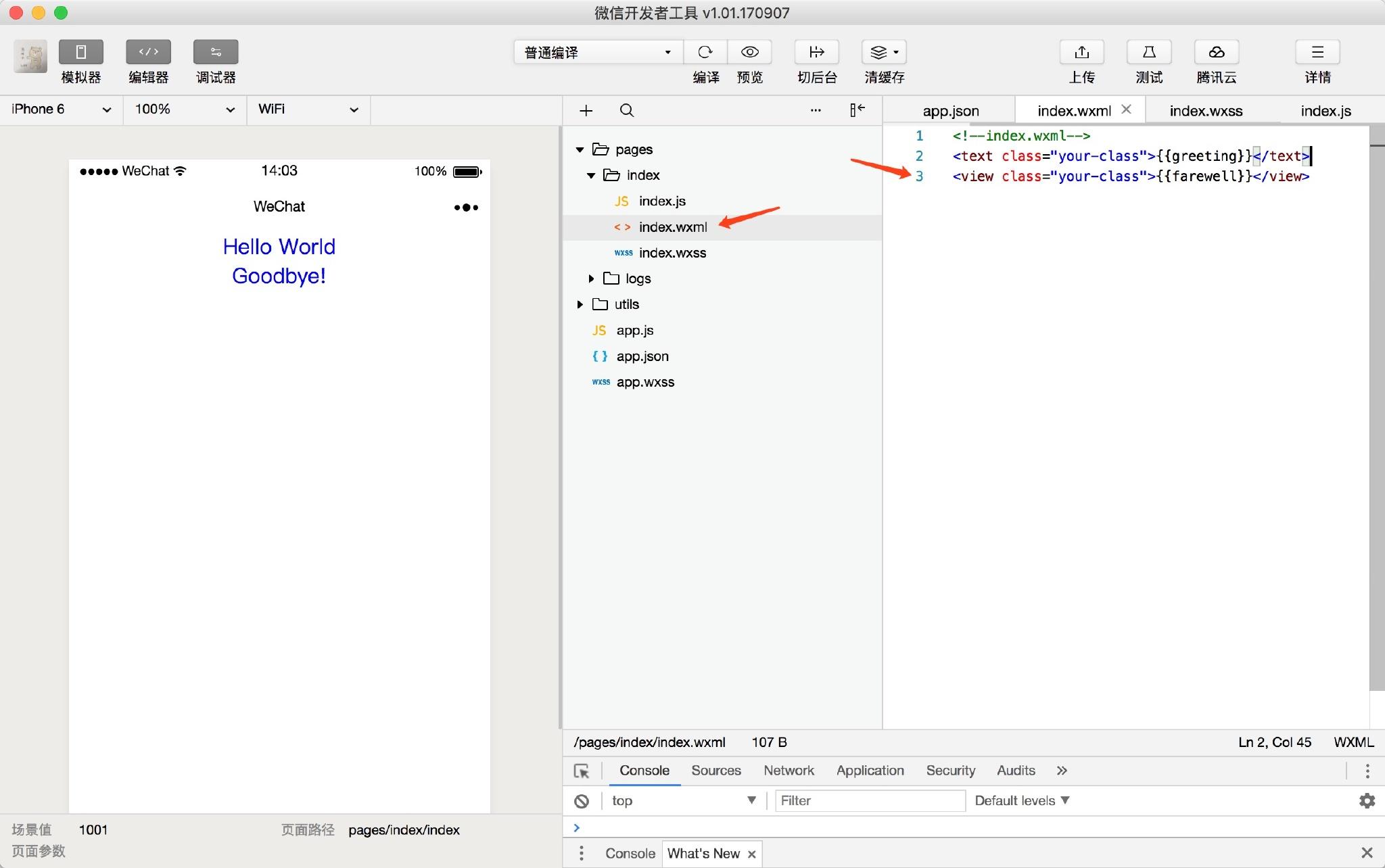Switch to the Audits tab
The height and width of the screenshot is (868, 1385).
(x=1016, y=771)
